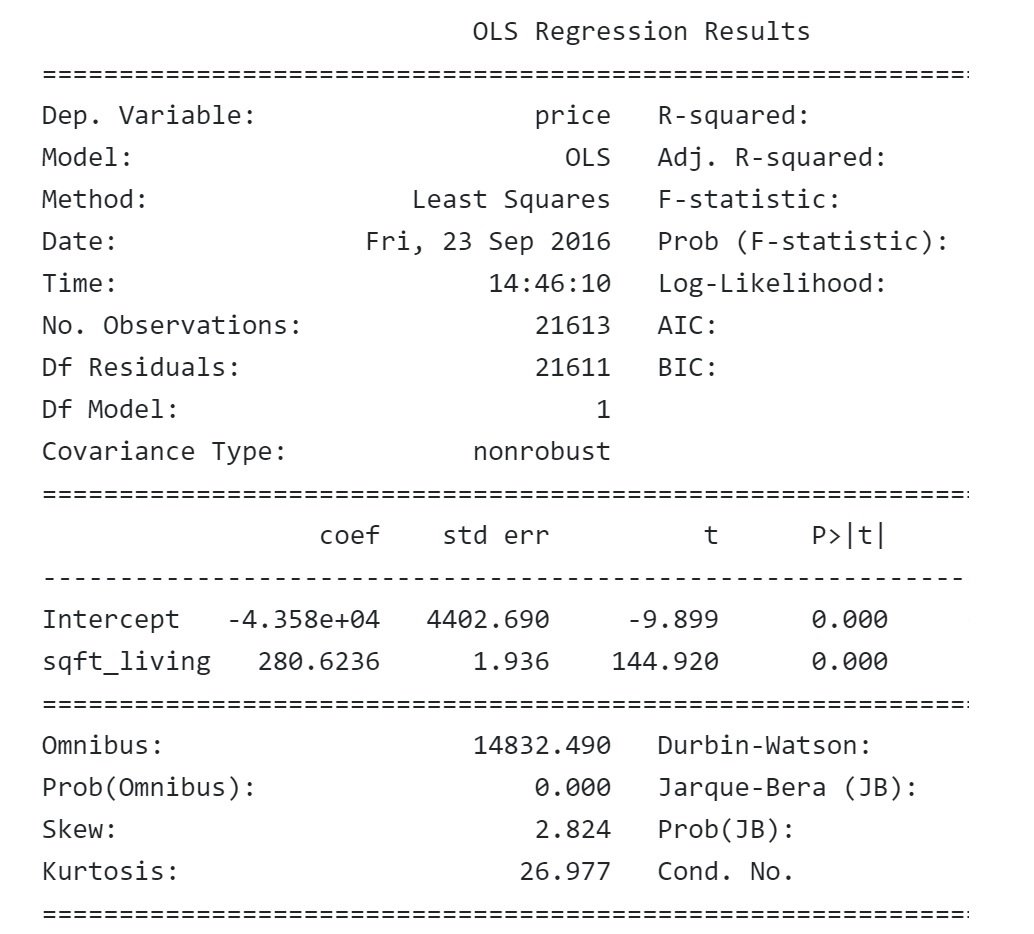The image size is (1034, 934).
Task: Click the No. Observations value 21613
Action: [x=572, y=326]
